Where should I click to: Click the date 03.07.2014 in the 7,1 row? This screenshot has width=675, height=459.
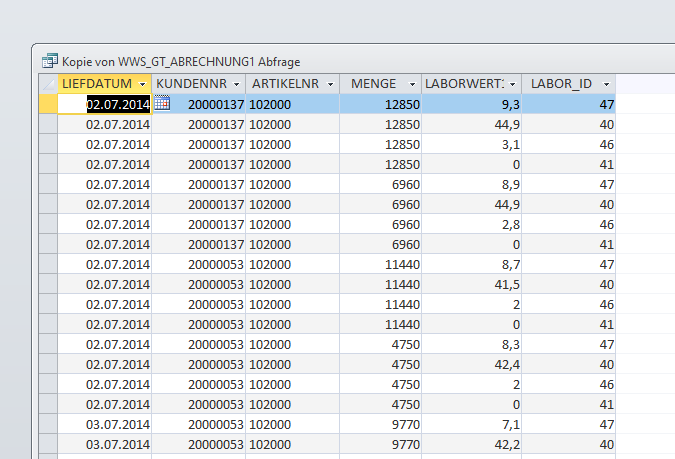pyautogui.click(x=105, y=425)
